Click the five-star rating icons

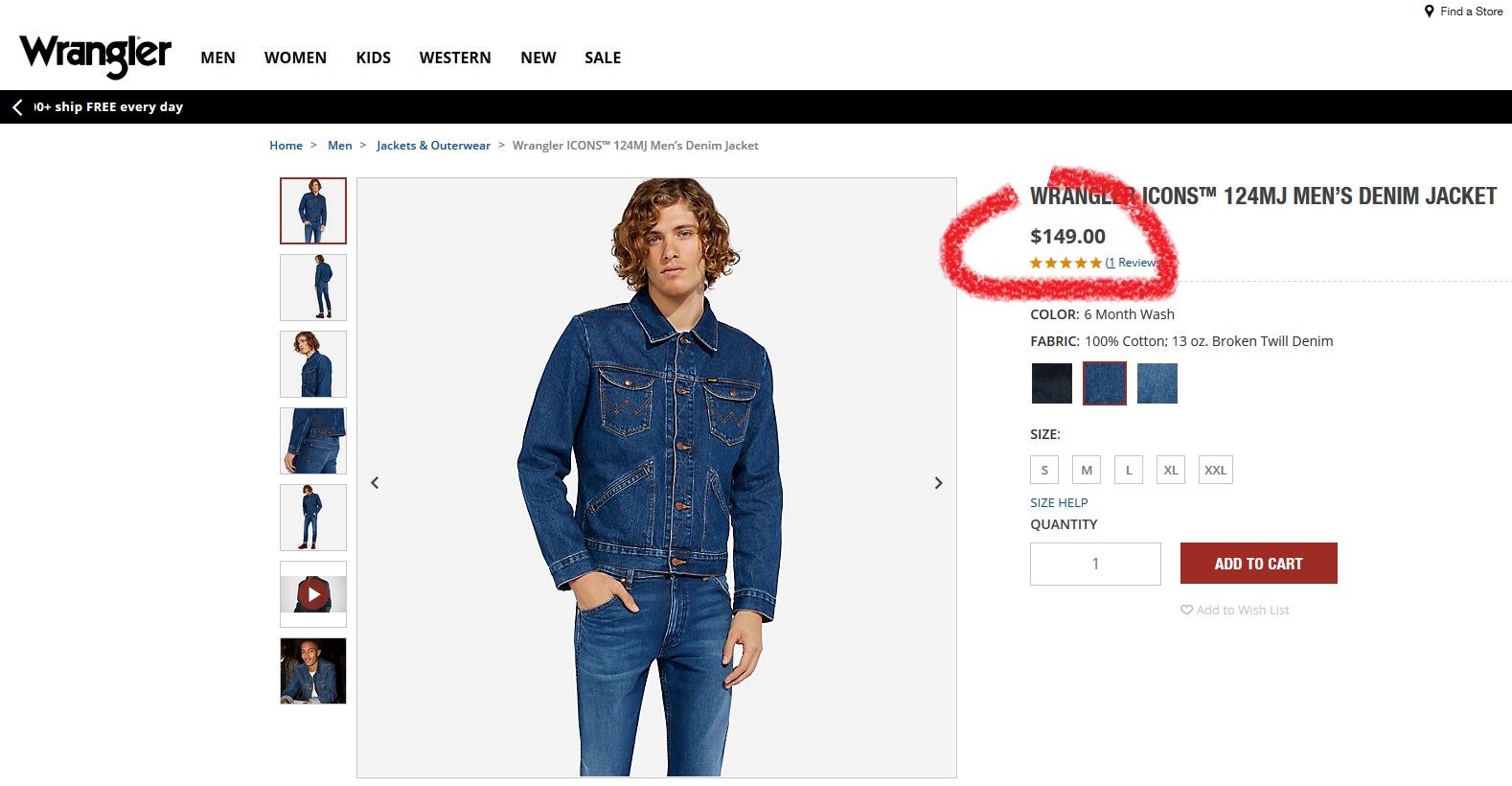coord(1065,263)
